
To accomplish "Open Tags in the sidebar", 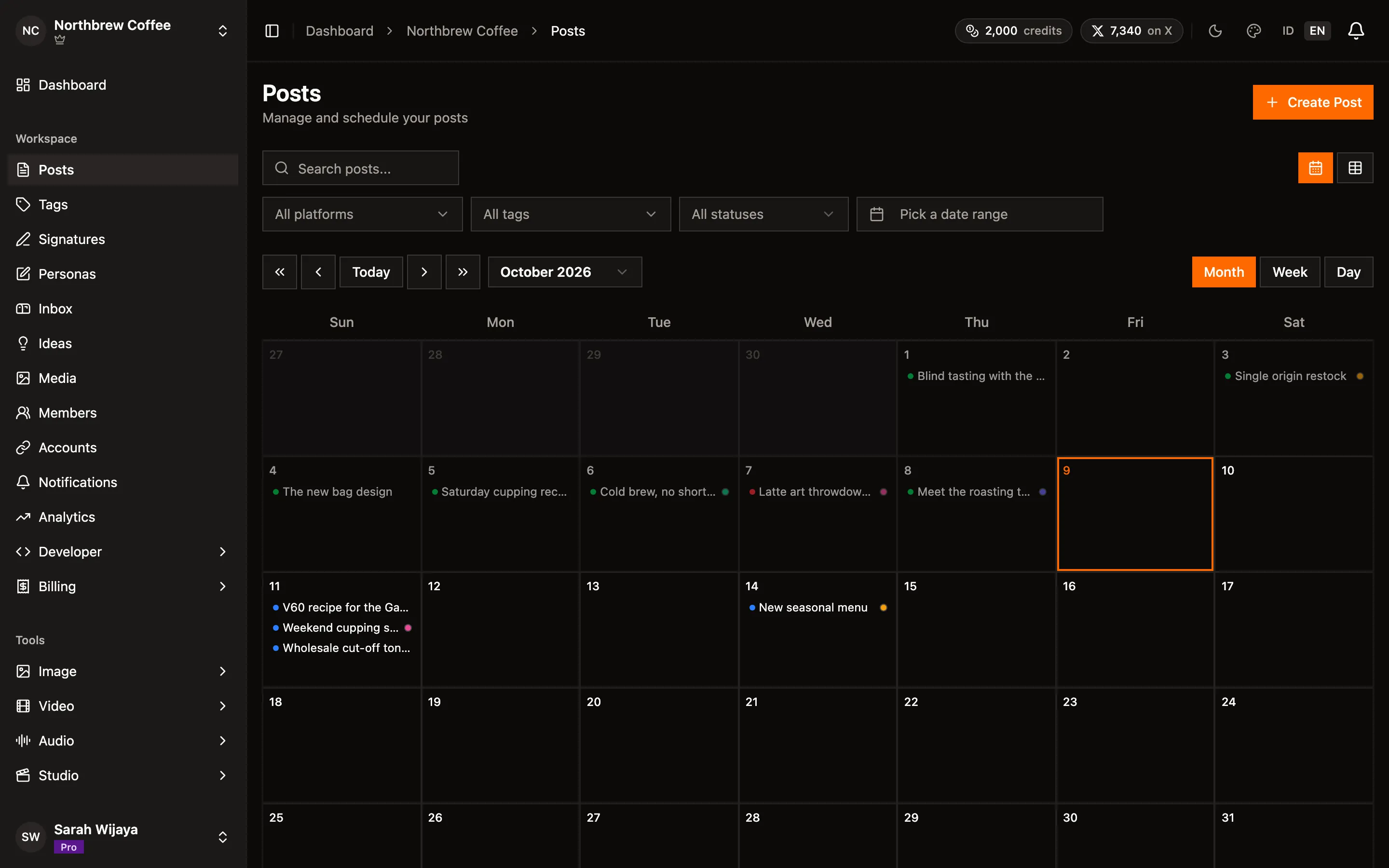I will coord(123,204).
